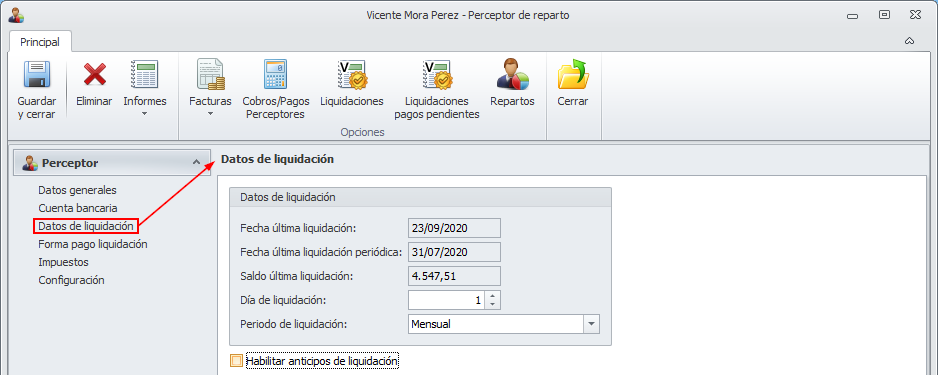Maximize the window
938x375 pixels.
(x=885, y=15)
